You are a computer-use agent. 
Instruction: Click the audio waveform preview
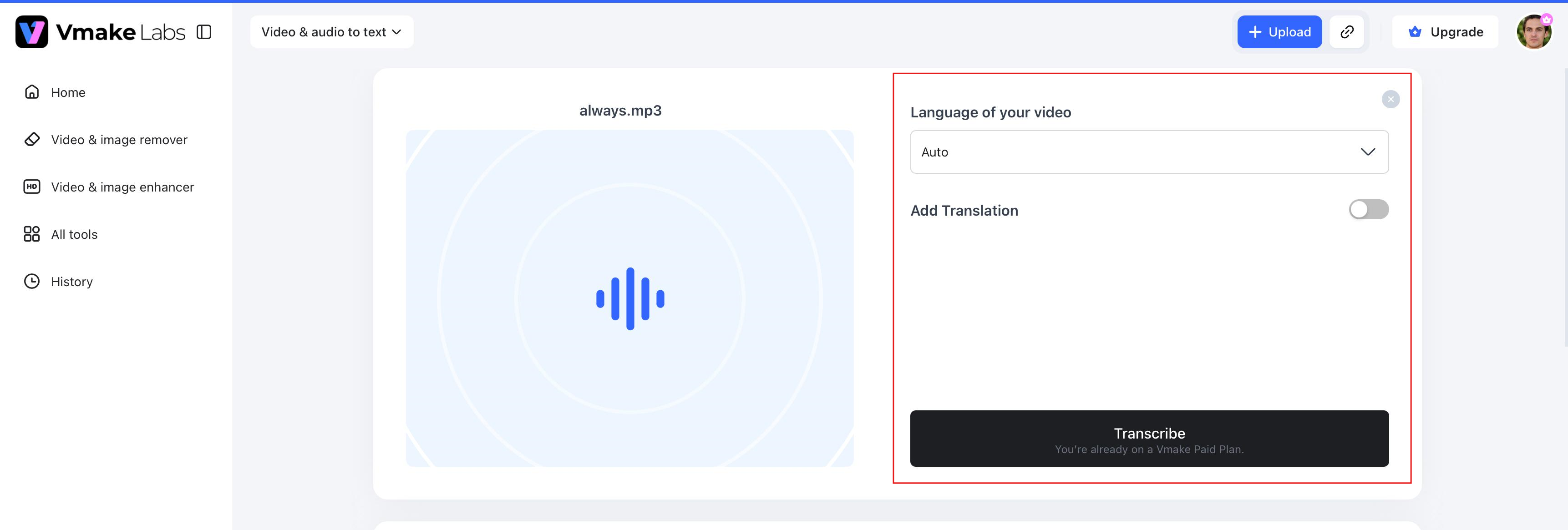629,298
